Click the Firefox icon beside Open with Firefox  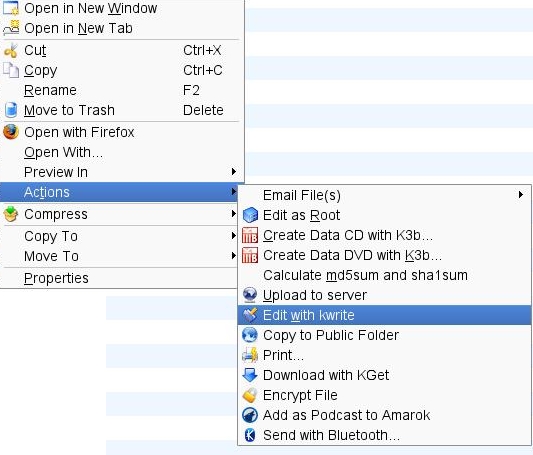coord(11,132)
